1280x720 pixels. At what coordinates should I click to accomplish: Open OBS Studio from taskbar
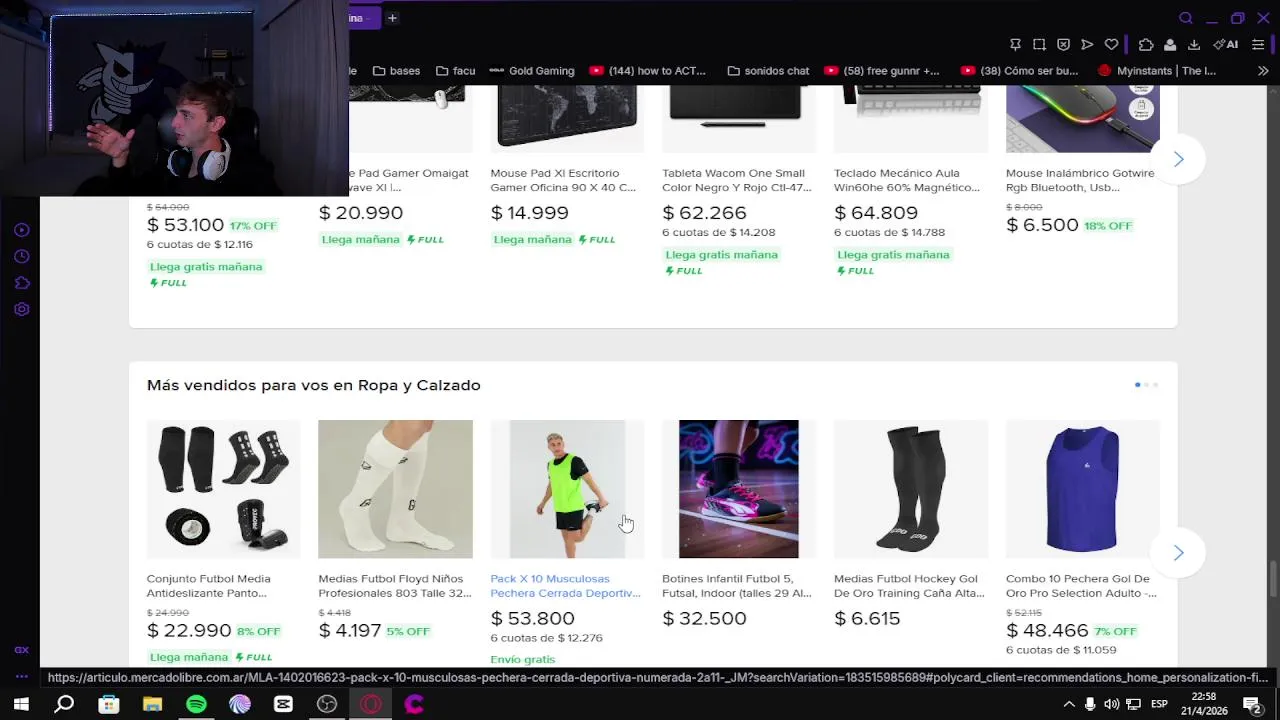click(x=327, y=704)
